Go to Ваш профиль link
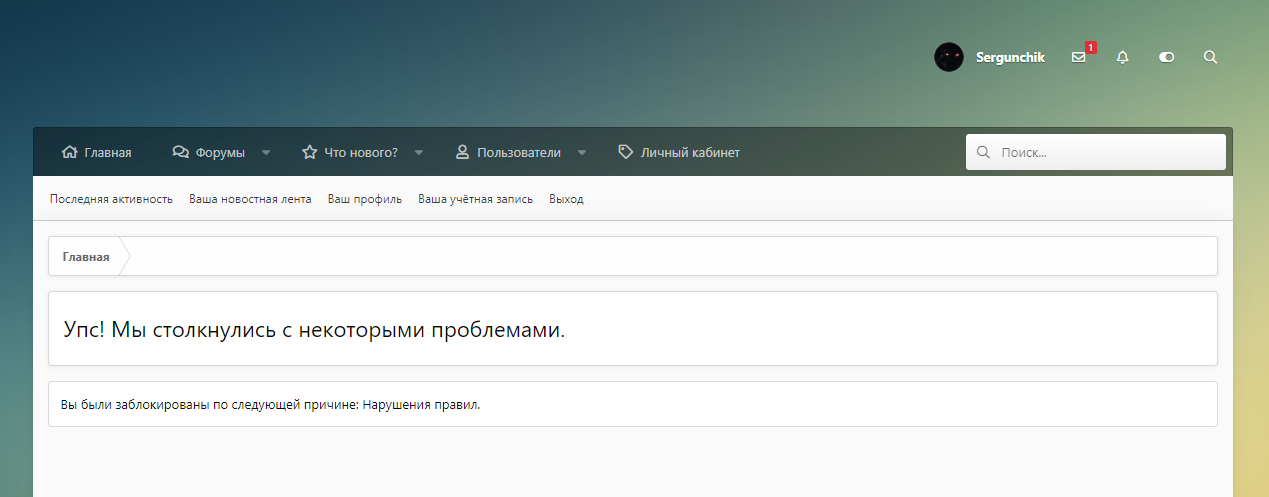Image resolution: width=1269 pixels, height=497 pixels. pyautogui.click(x=364, y=199)
